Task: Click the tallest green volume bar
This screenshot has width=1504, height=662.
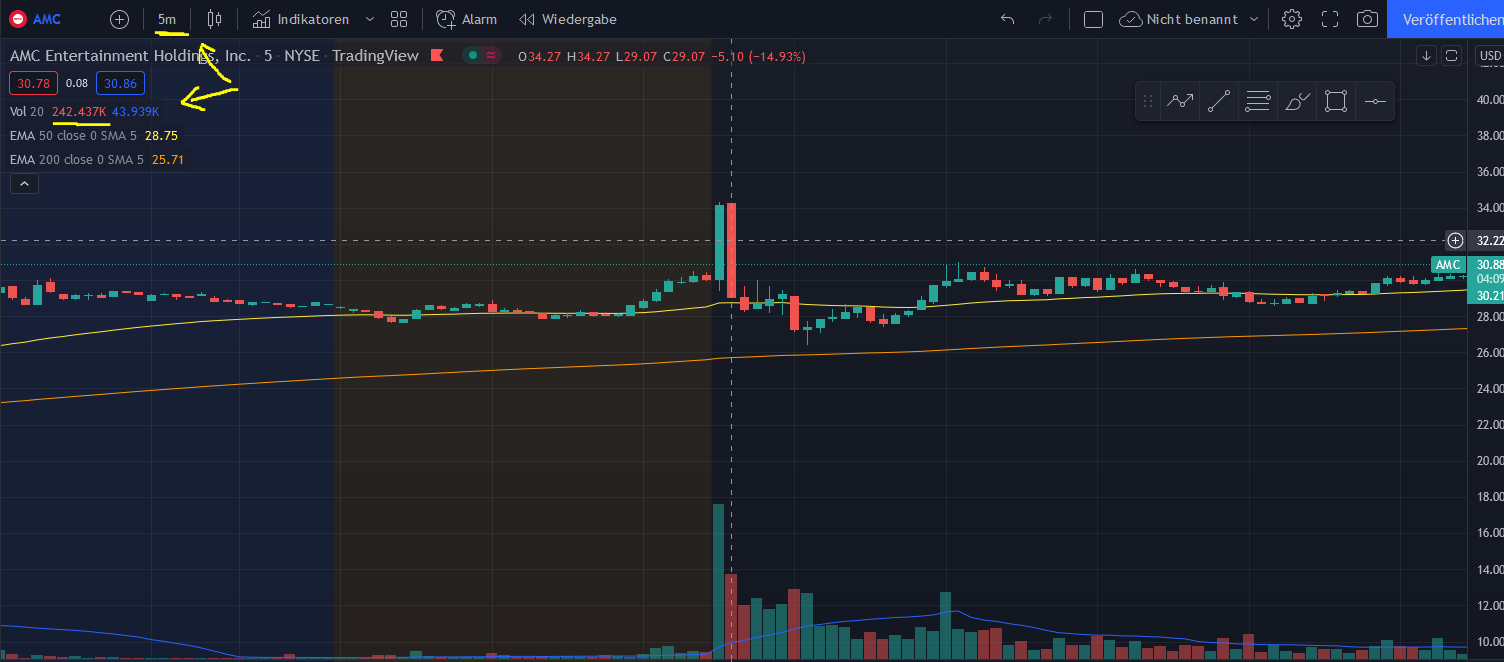Action: [718, 582]
